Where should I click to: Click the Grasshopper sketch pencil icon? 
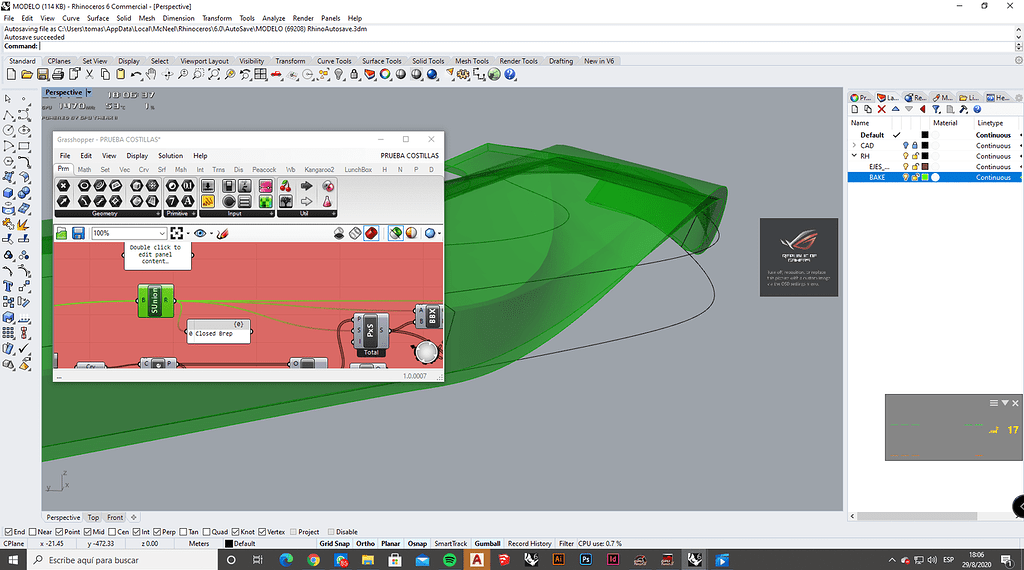click(x=222, y=233)
